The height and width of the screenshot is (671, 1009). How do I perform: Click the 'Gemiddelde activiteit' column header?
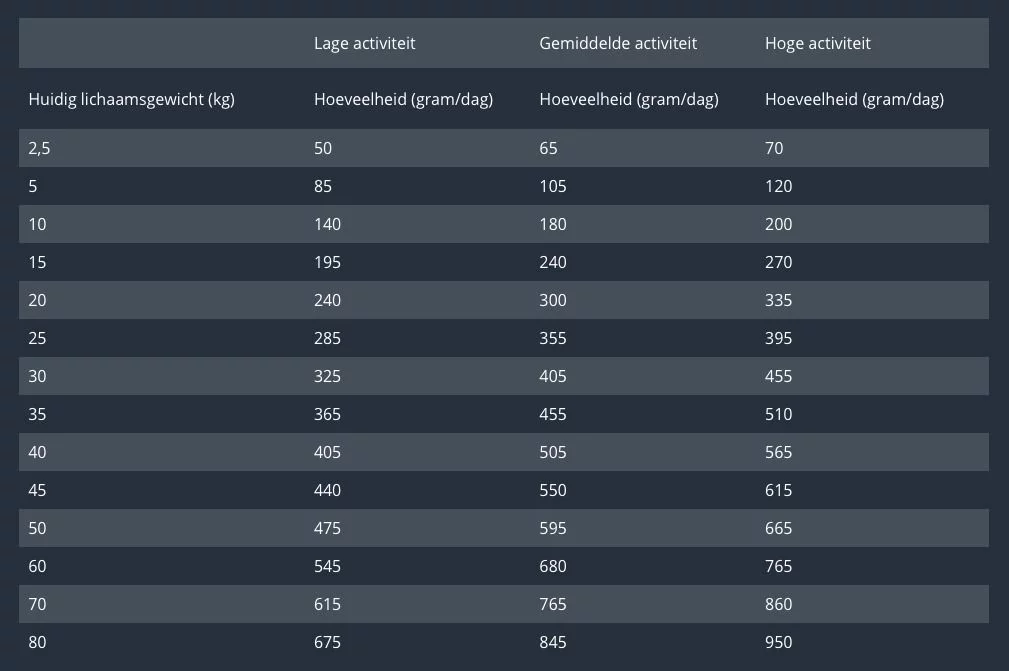(618, 43)
